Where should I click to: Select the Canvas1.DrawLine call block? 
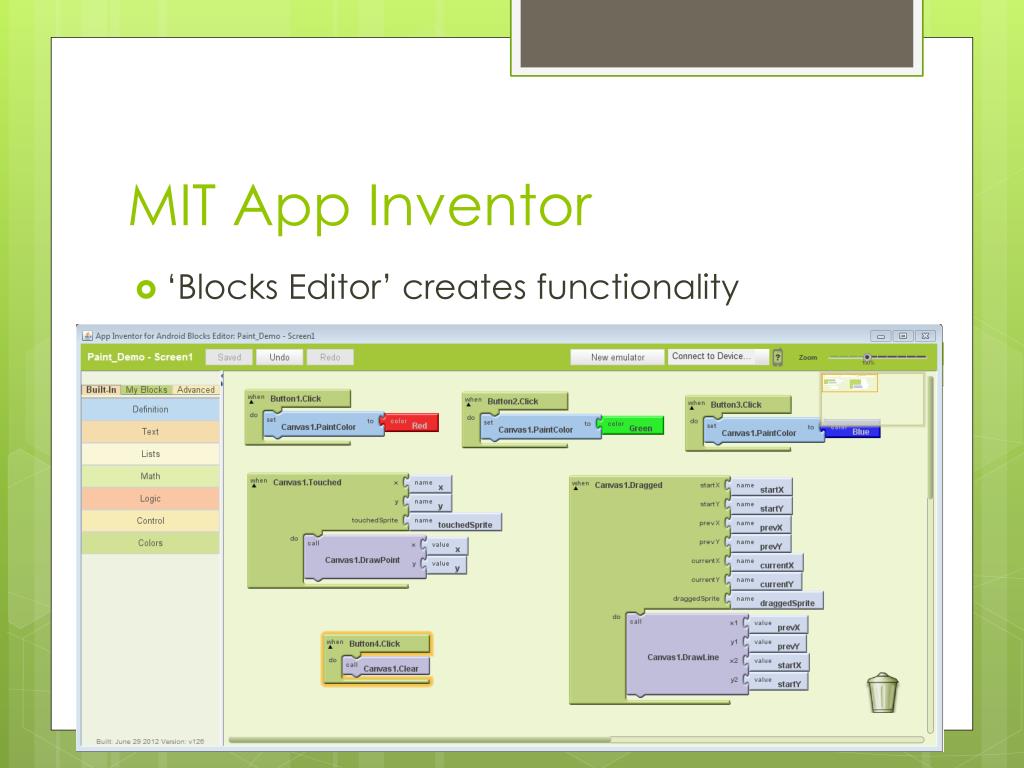coord(685,655)
